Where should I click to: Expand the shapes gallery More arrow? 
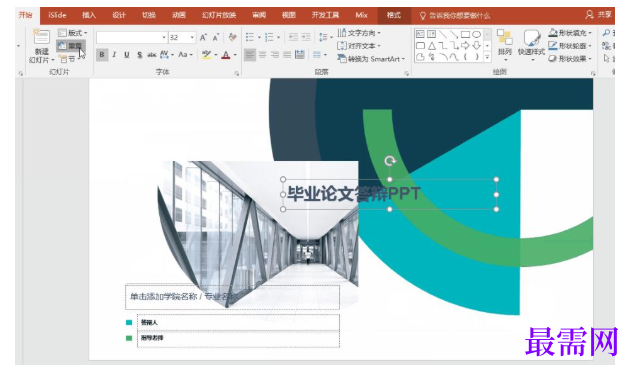click(487, 57)
